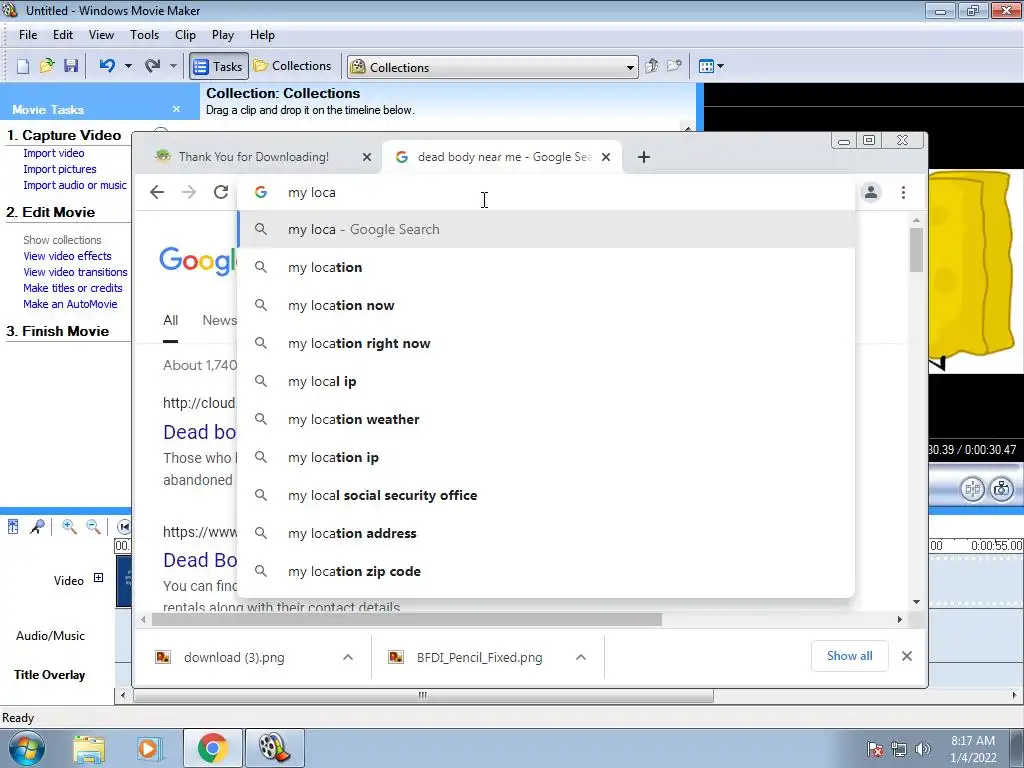Click the New Collection Folder icon

coord(674,66)
